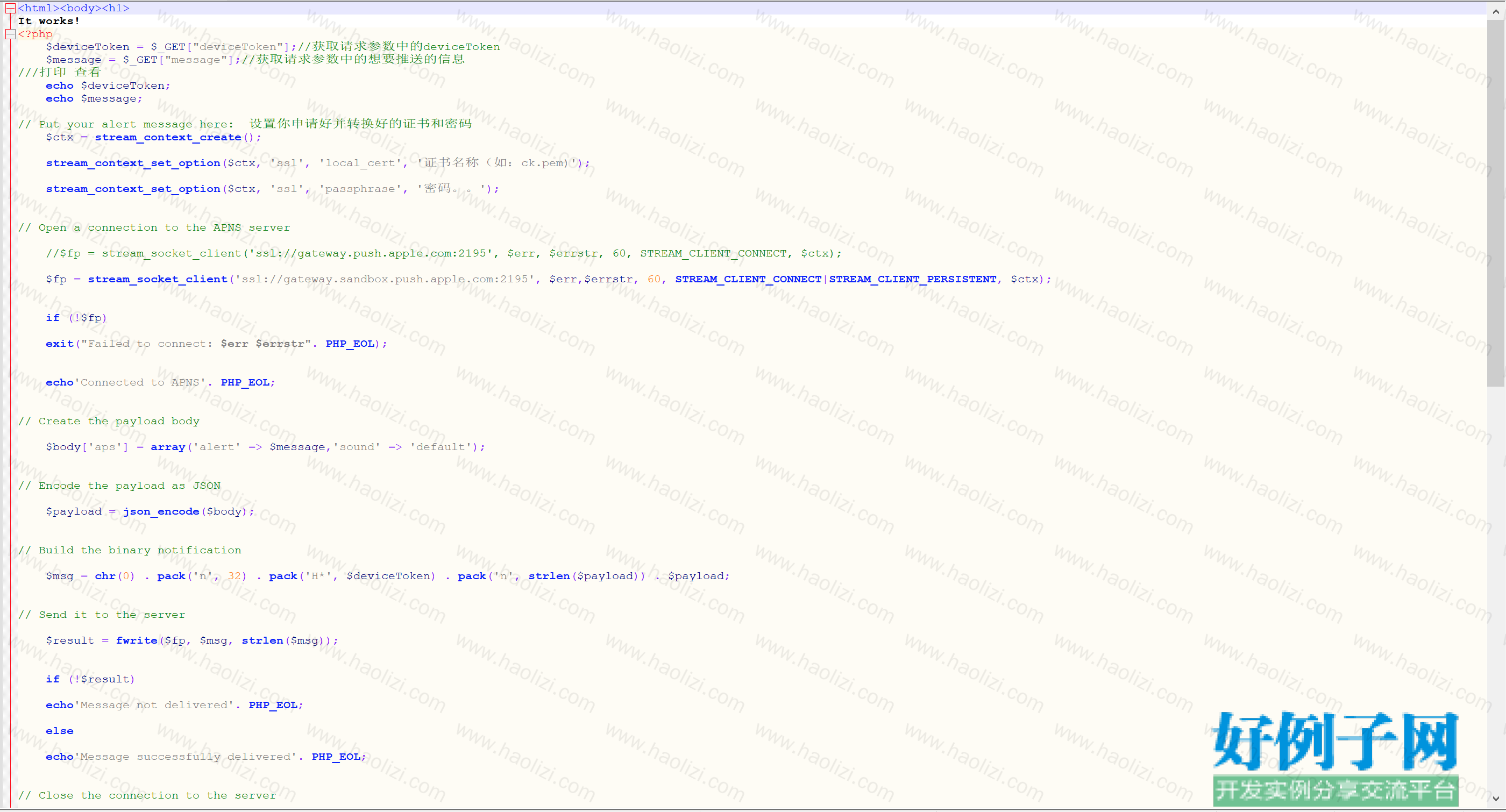Click the '<html><body><h1>' tag line
Viewport: 1506px width, 812px height.
click(74, 8)
